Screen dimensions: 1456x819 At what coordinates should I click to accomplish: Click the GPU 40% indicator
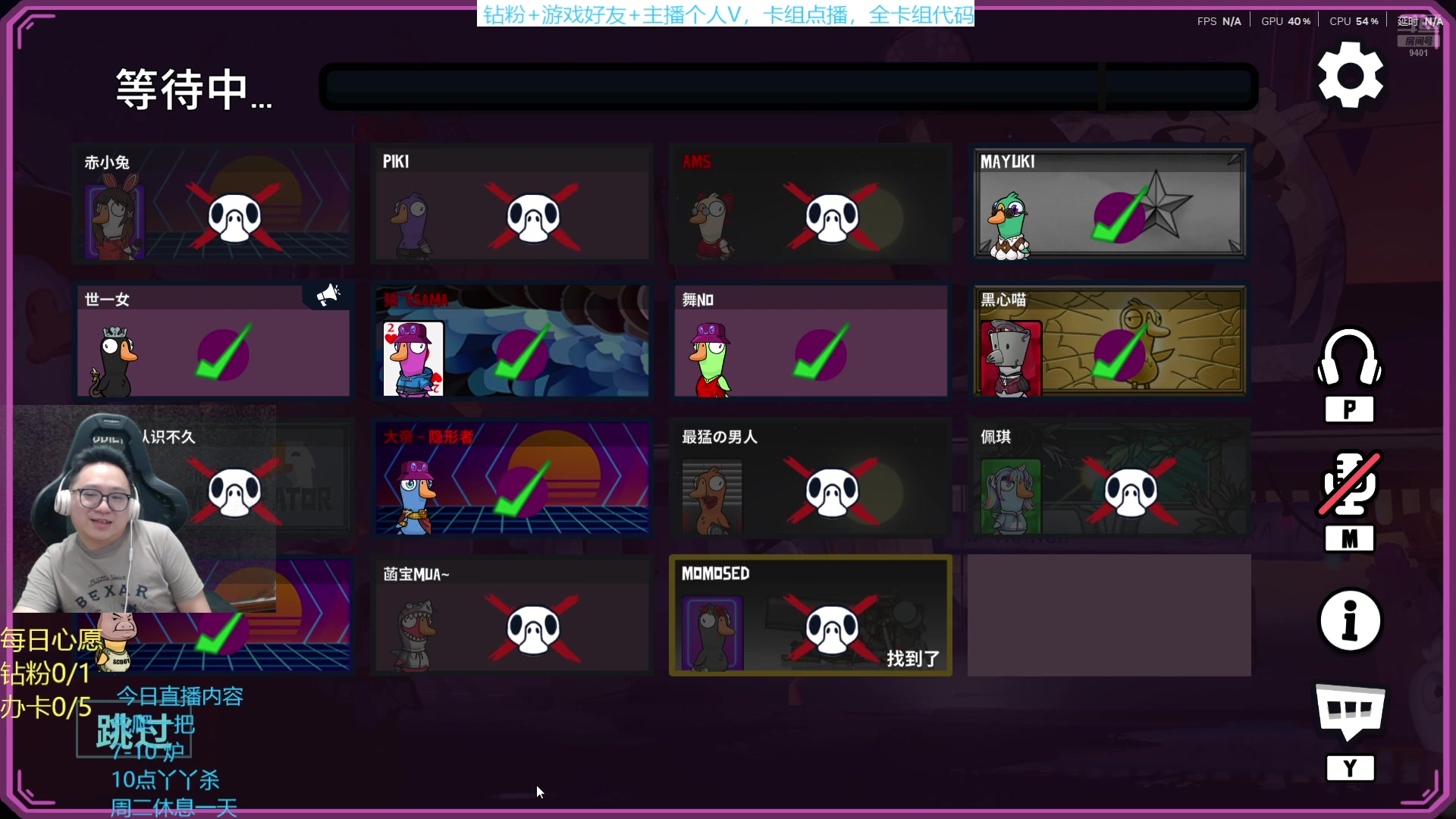(1285, 21)
